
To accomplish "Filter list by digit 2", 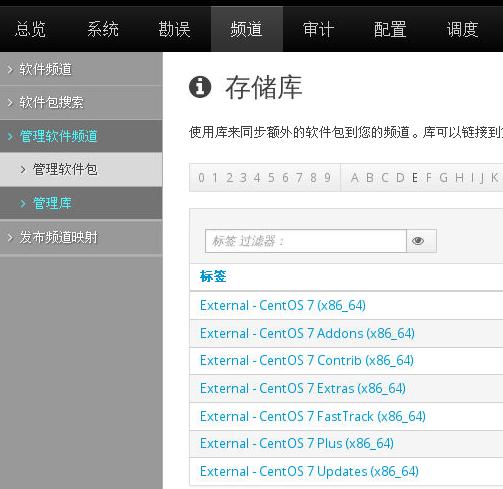I will click(229, 178).
